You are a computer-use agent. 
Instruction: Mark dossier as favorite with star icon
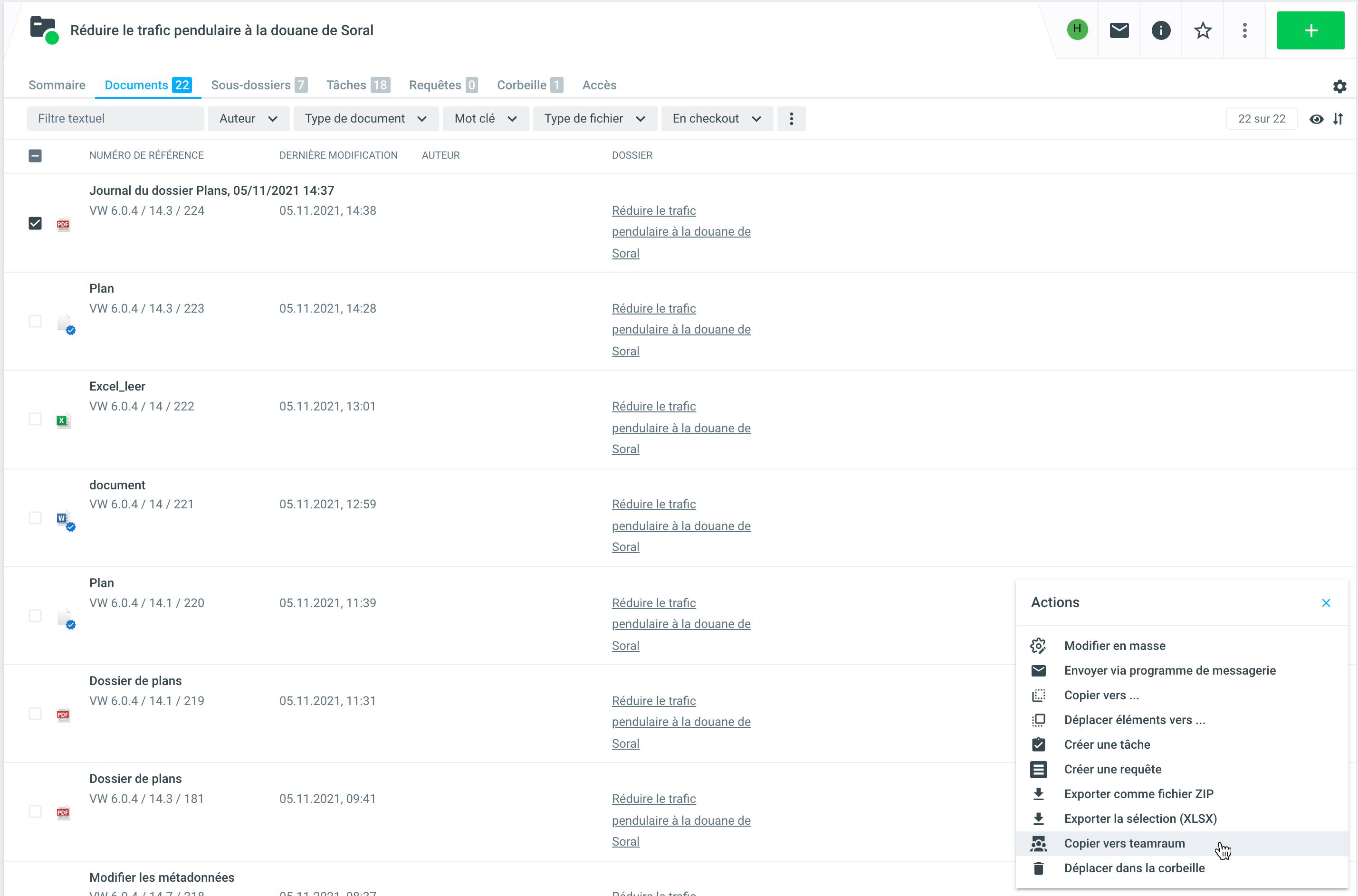1203,30
